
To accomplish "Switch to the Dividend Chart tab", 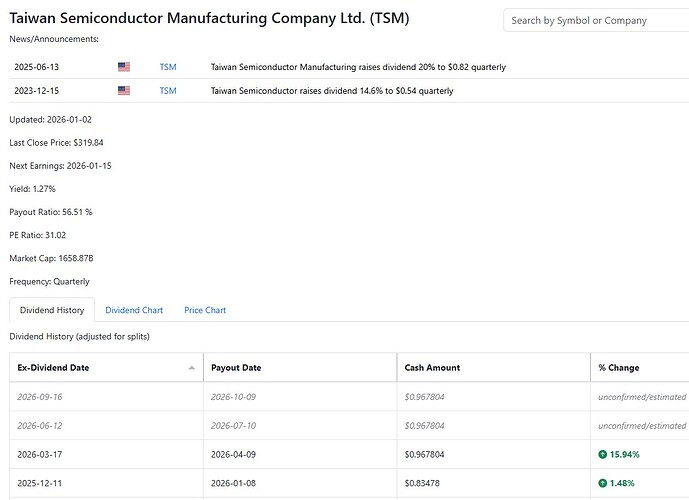I will [134, 310].
